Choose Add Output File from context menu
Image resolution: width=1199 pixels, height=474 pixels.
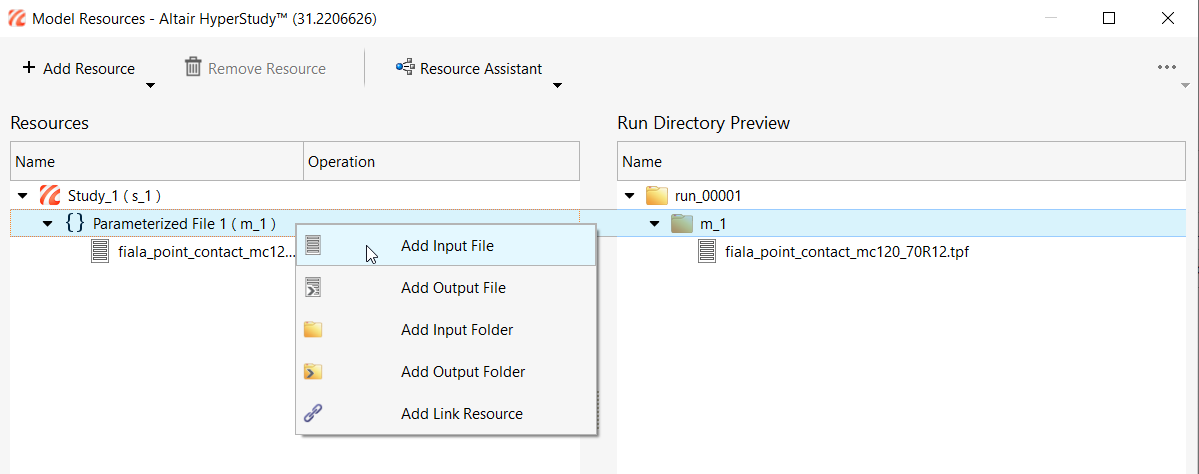(446, 288)
